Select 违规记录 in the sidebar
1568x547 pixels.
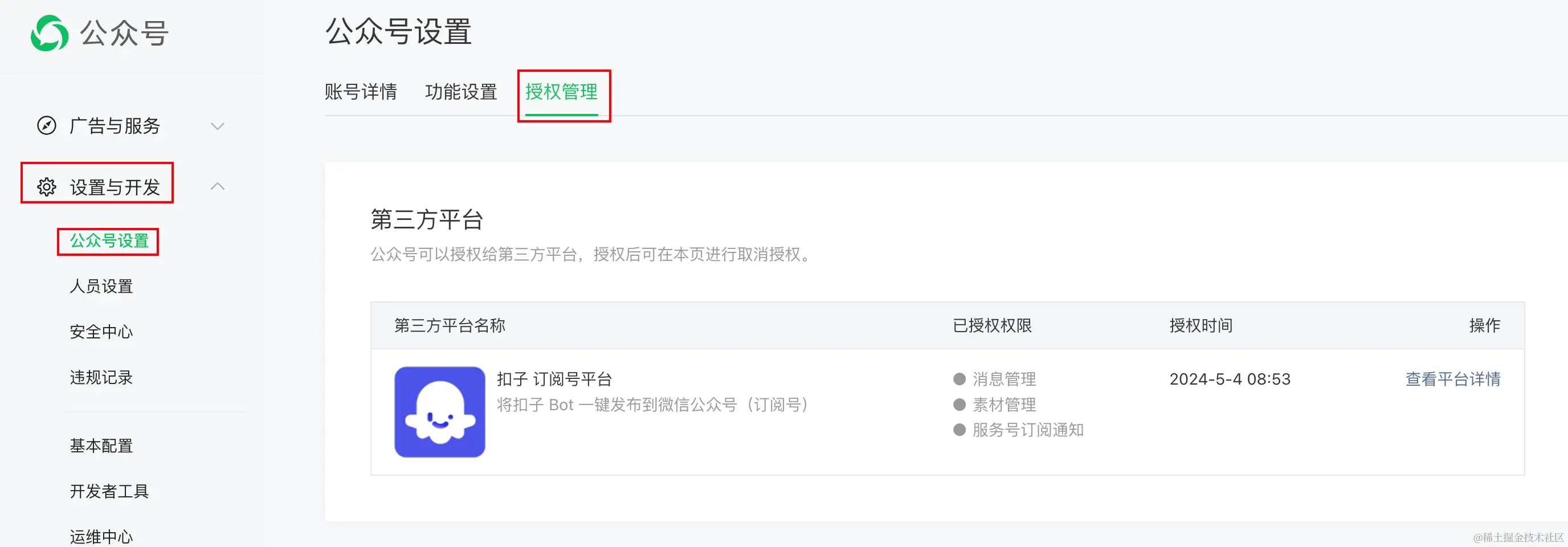[x=101, y=377]
